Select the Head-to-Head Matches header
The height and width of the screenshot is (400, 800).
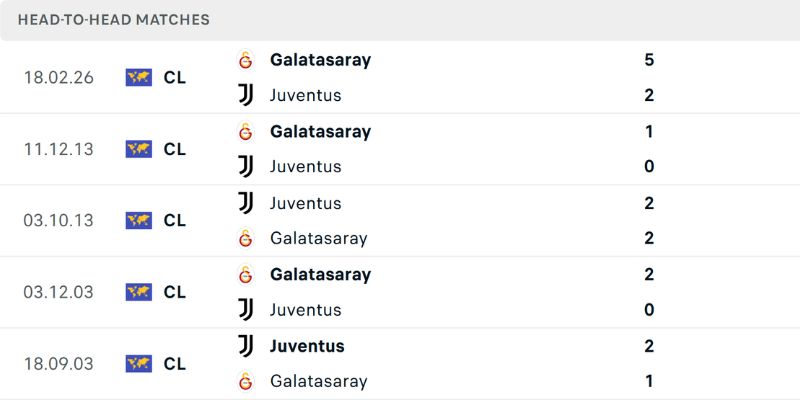pos(114,20)
